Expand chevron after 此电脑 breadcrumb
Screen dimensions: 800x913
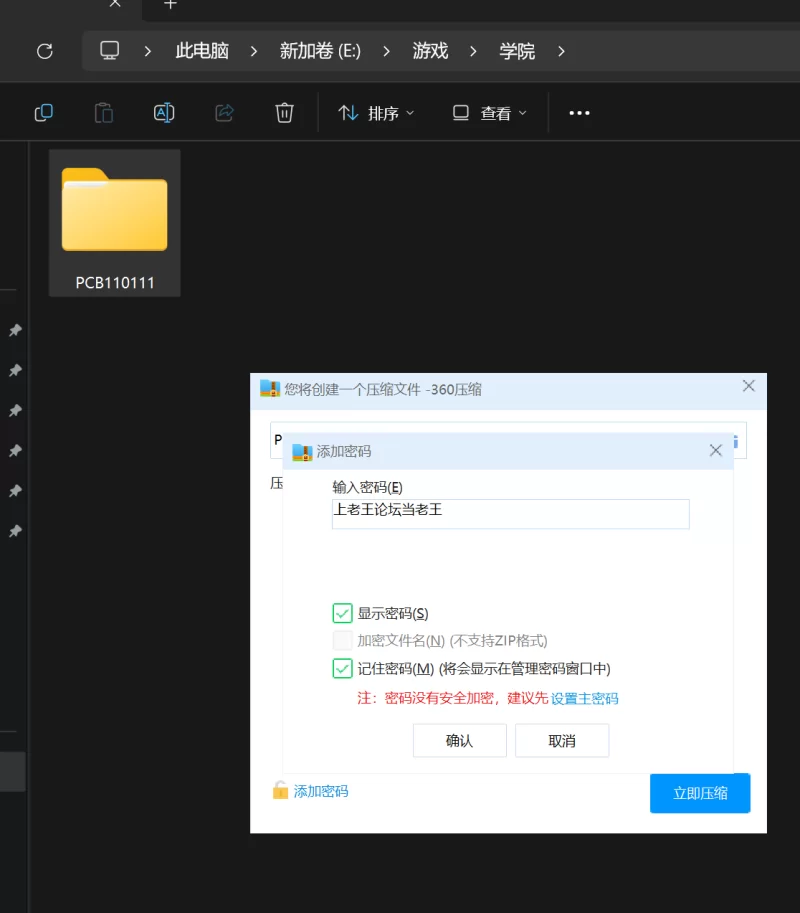254,51
